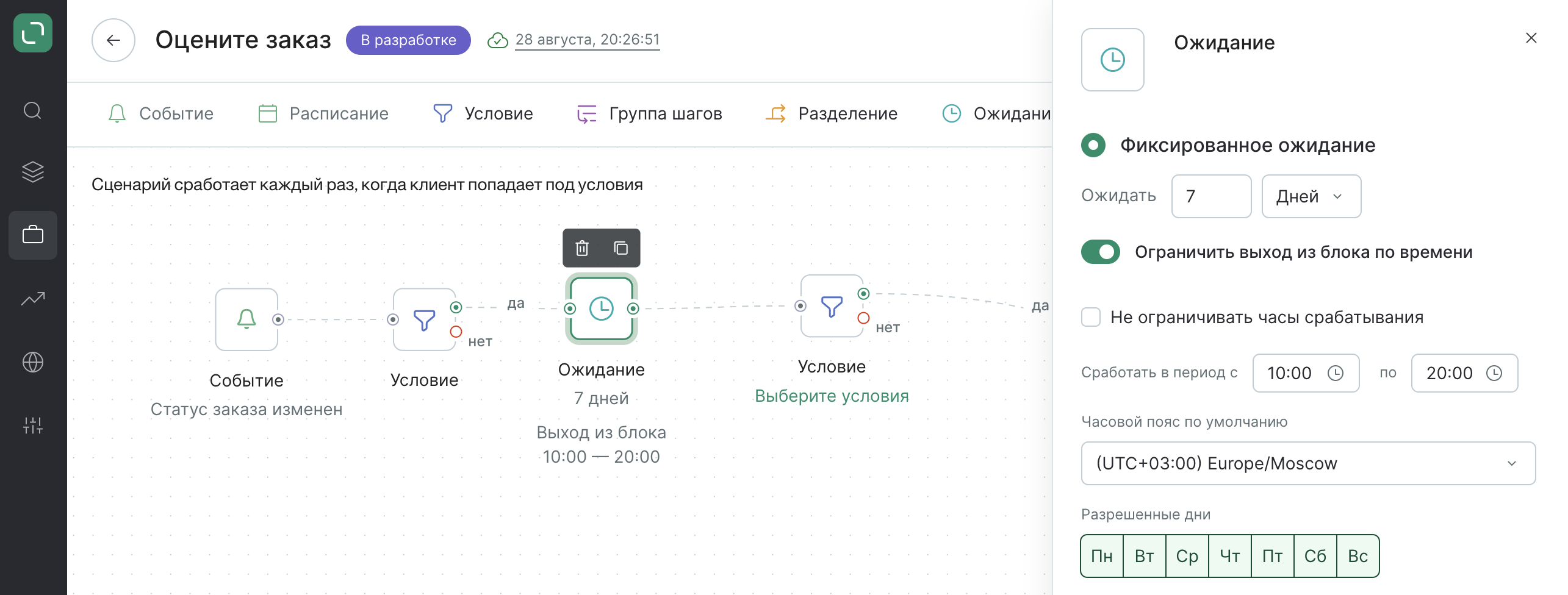Click the Оцените заказ scenario title
Image resolution: width=1568 pixels, height=595 pixels.
243,40
